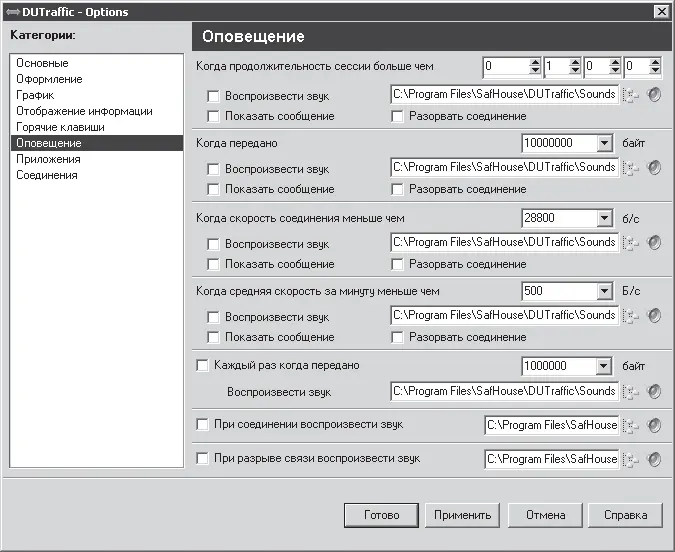Enable 'Каждый раз когда передано' checkbox

pyautogui.click(x=202, y=365)
